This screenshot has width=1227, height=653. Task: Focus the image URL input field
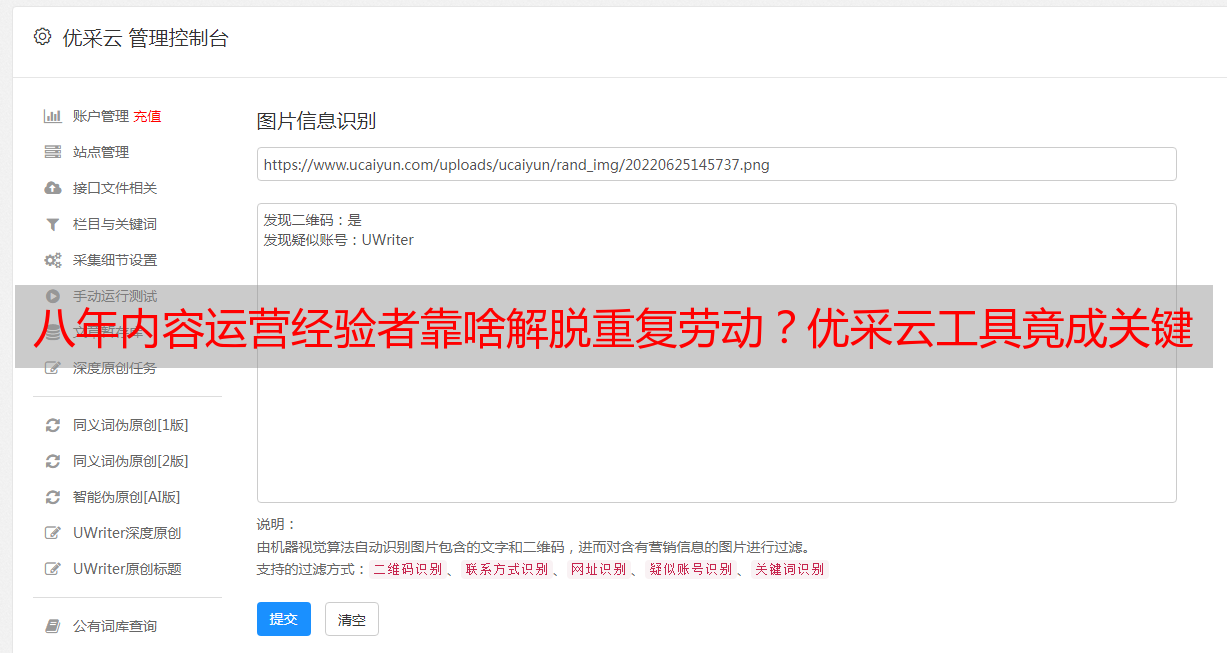pos(716,164)
